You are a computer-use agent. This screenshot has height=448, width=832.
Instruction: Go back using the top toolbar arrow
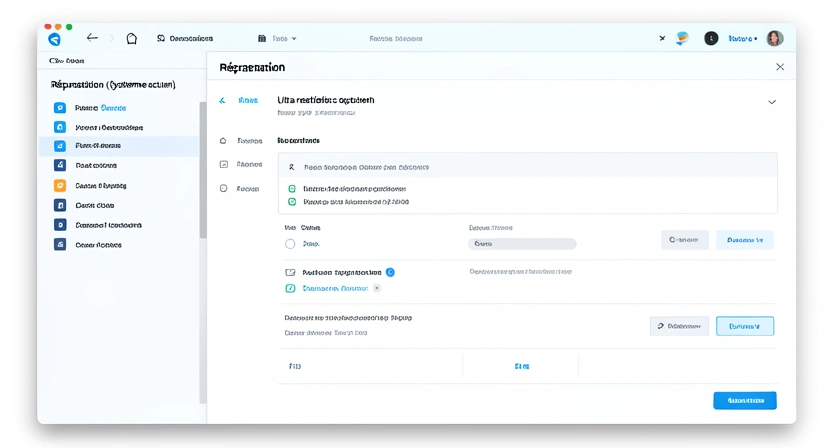tap(92, 38)
